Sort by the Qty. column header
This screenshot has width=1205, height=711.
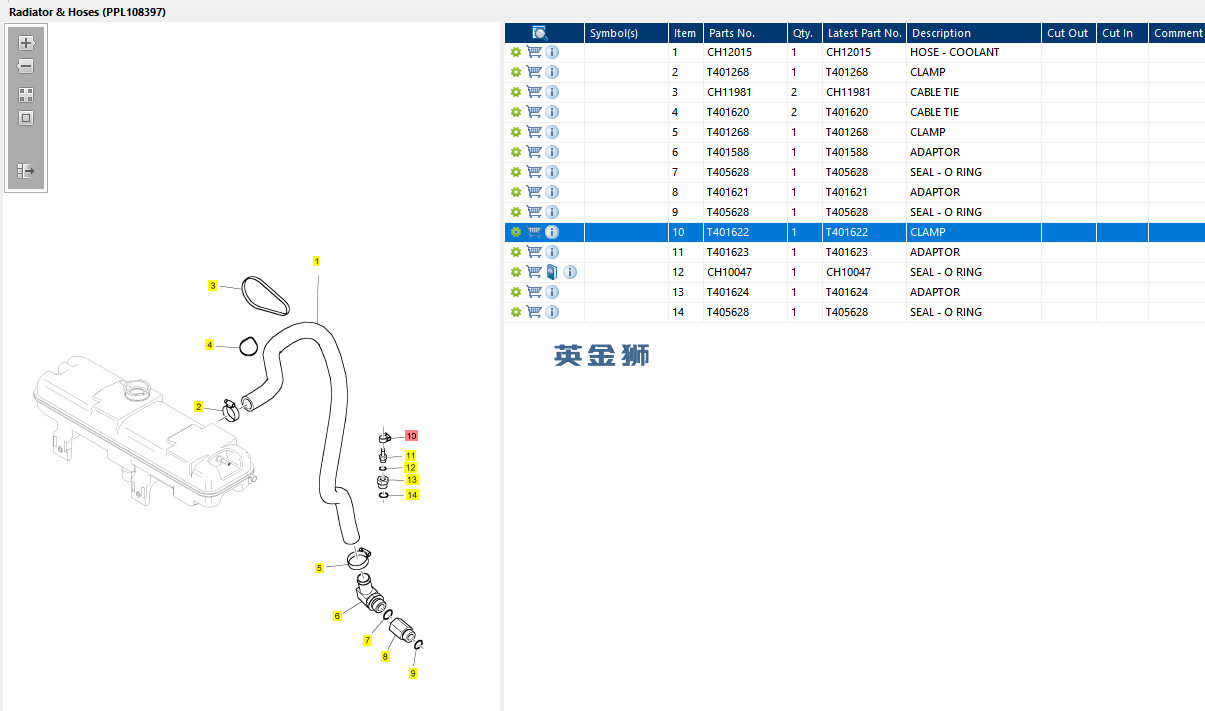pyautogui.click(x=805, y=33)
